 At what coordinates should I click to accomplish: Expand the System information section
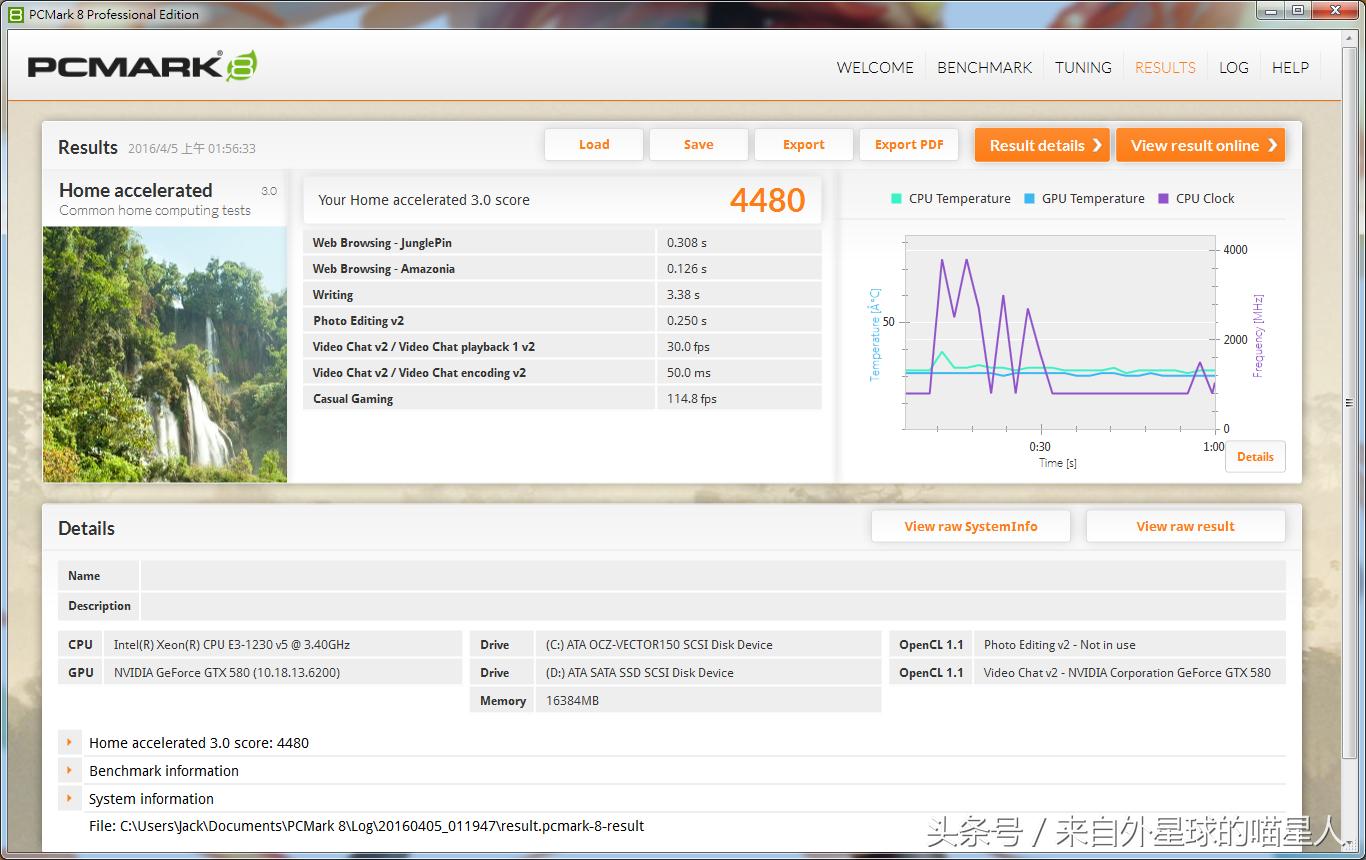coord(69,799)
